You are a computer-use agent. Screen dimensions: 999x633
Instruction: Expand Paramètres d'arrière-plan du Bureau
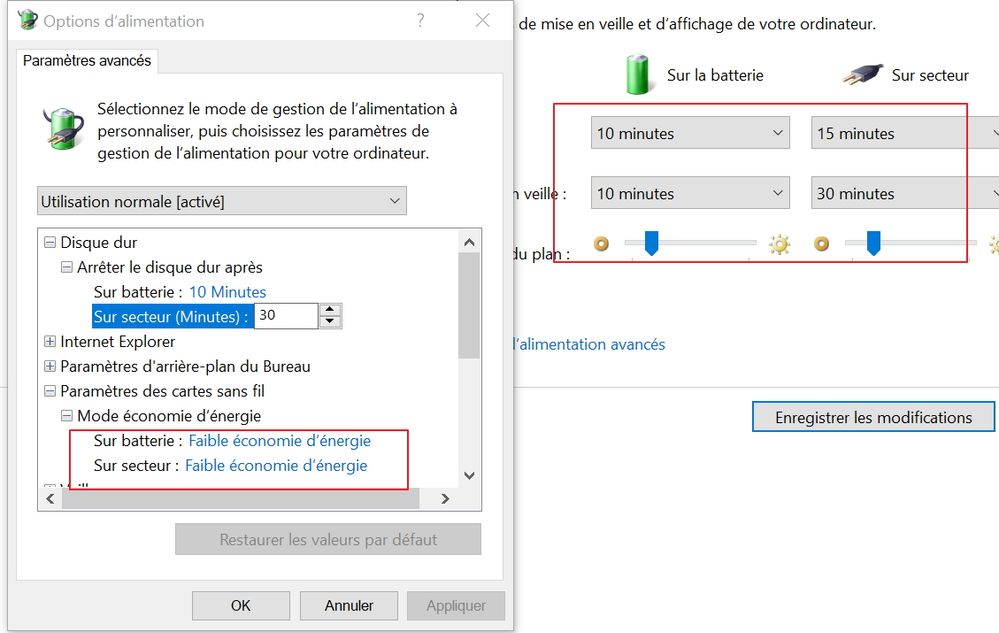pos(50,366)
